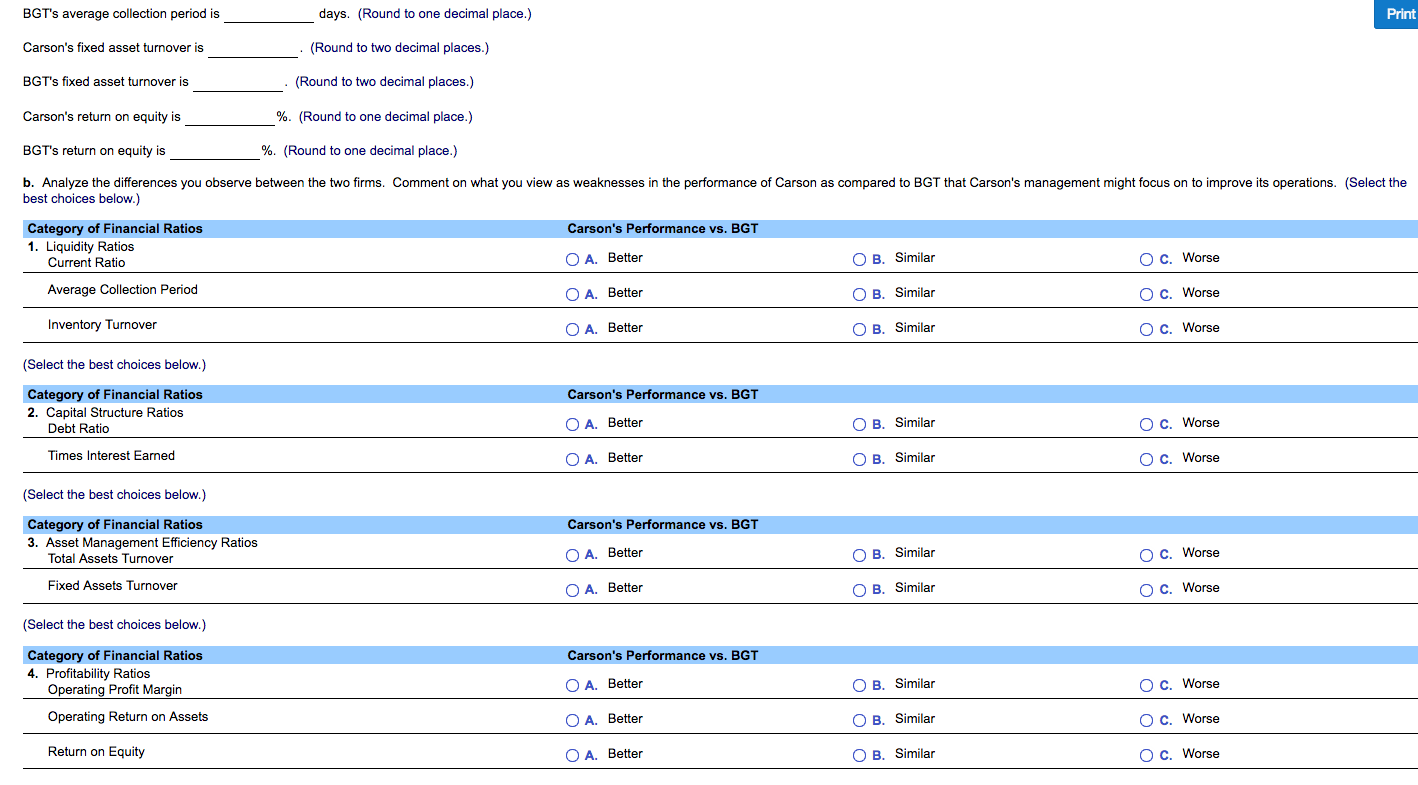Set Total Assets Turnover to Similar
Screen dimensions: 1418x785
[859, 554]
